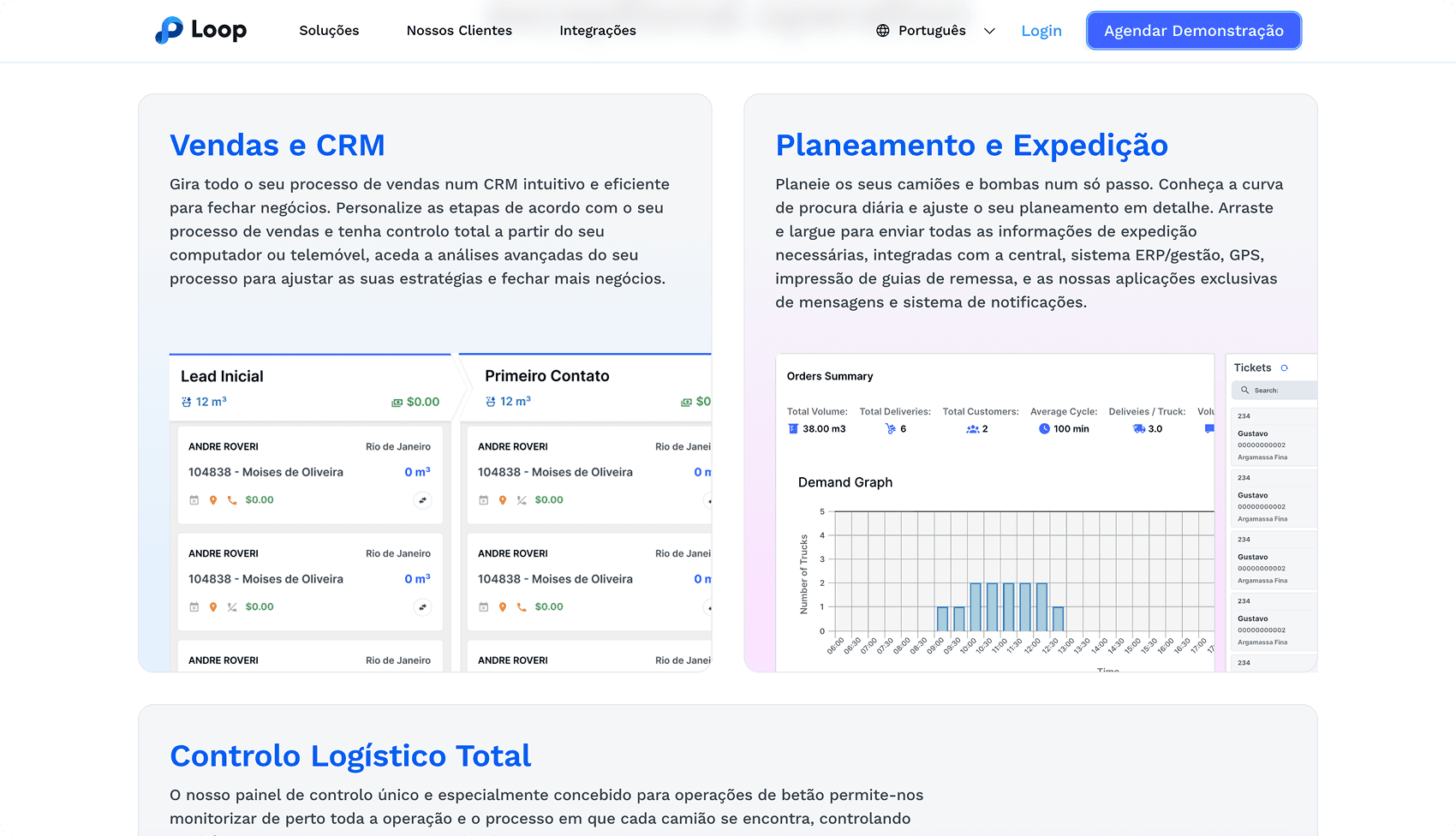Click the Loop logo in the header
The height and width of the screenshot is (836, 1456).
tap(200, 30)
